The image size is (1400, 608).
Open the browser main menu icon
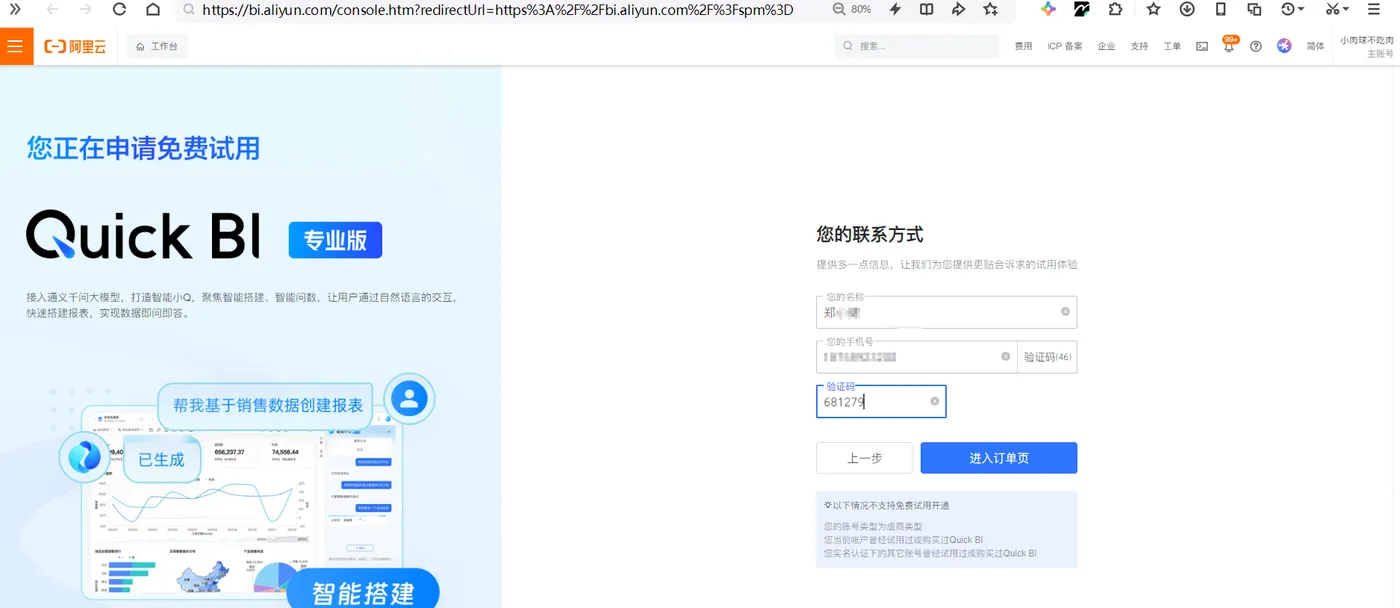click(1374, 9)
